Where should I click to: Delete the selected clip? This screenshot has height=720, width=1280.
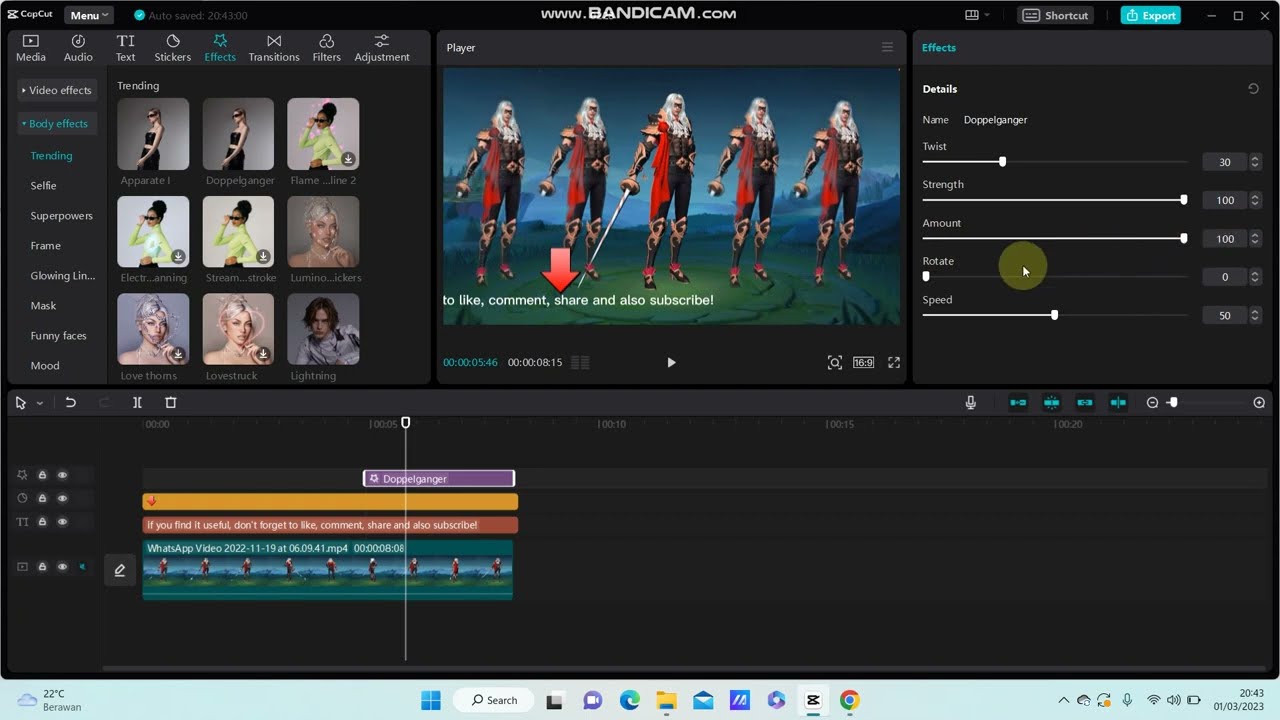(x=170, y=402)
